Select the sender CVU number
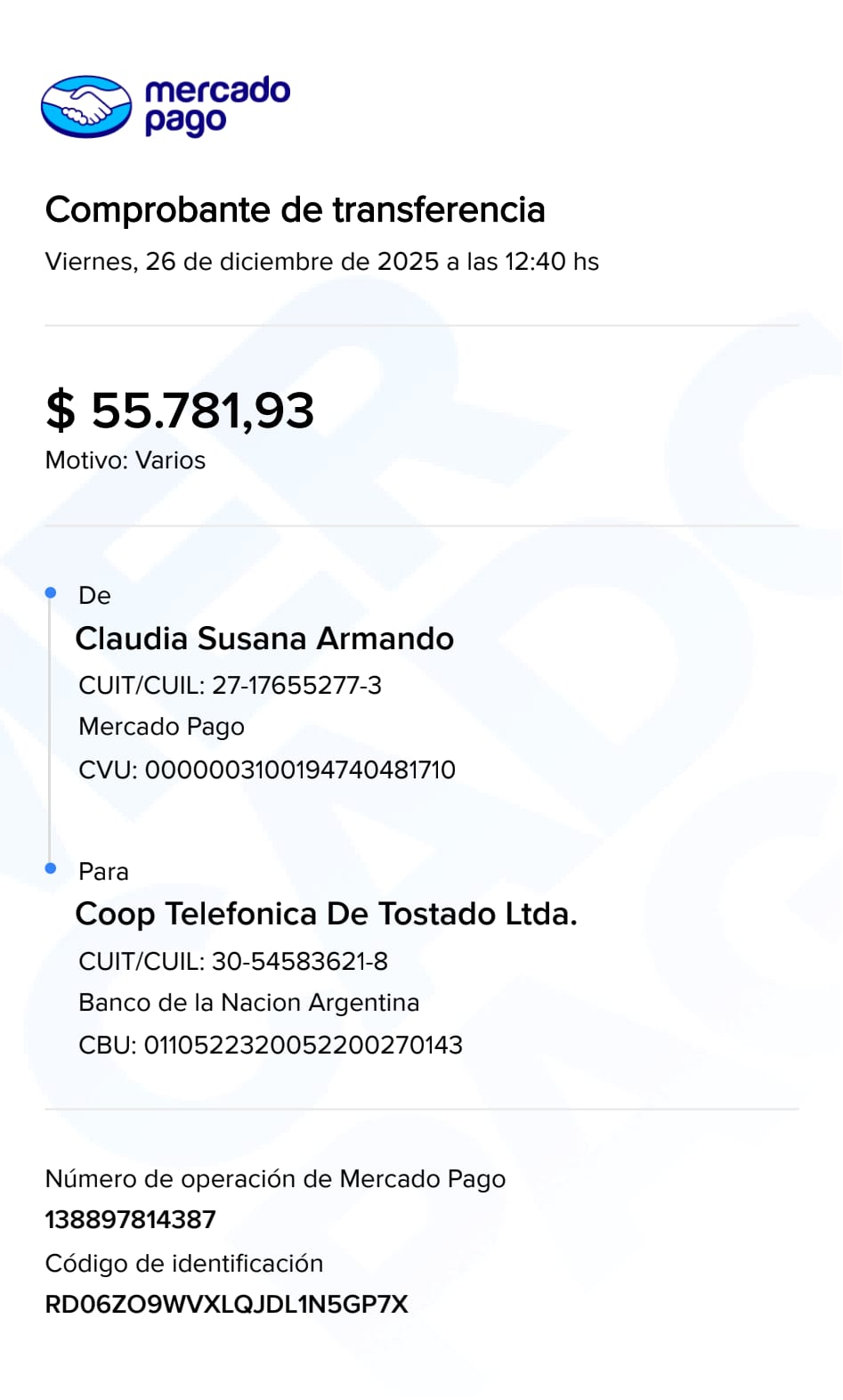 (x=267, y=769)
